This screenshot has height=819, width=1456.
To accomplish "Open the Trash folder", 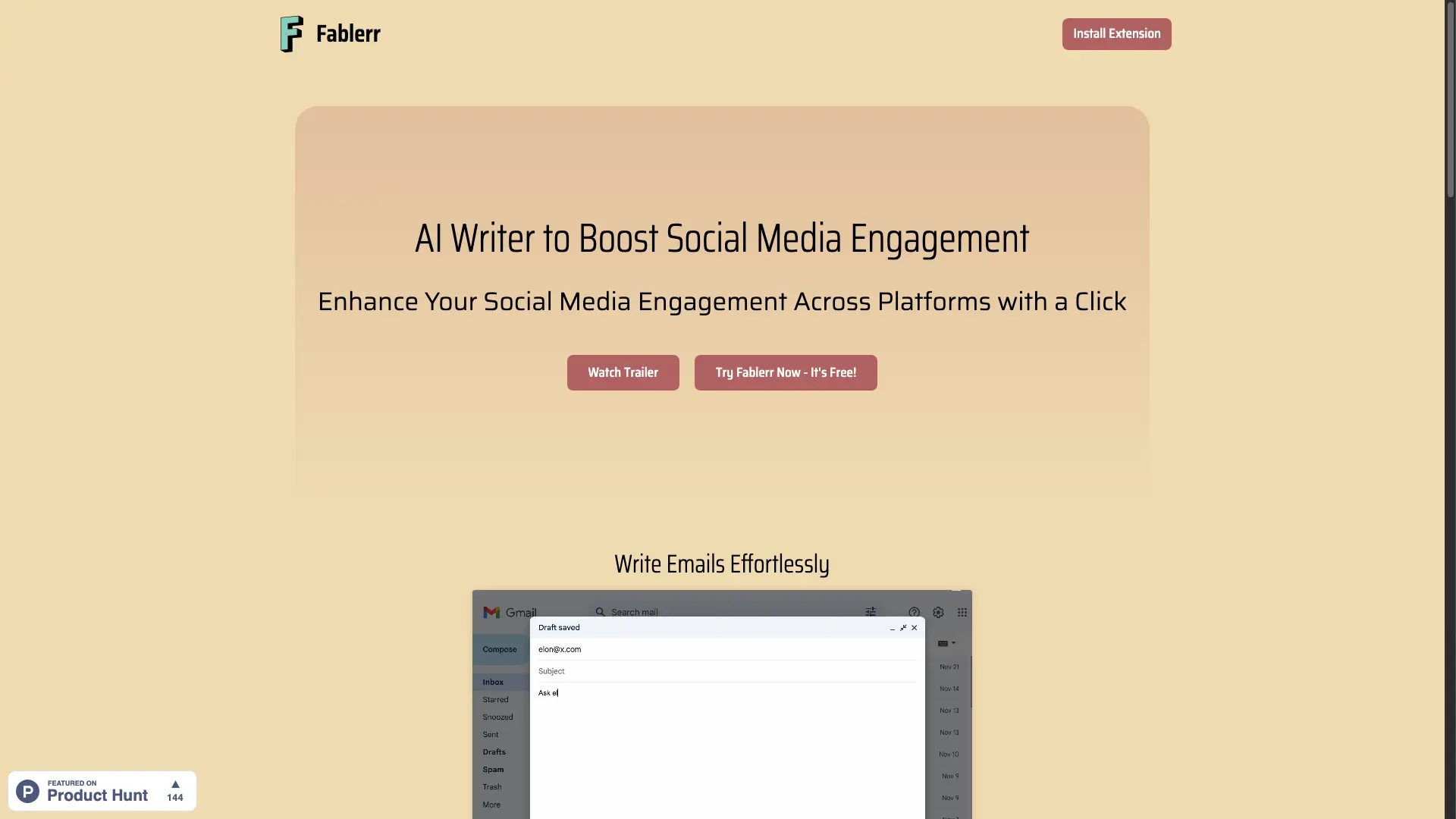I will [x=492, y=786].
